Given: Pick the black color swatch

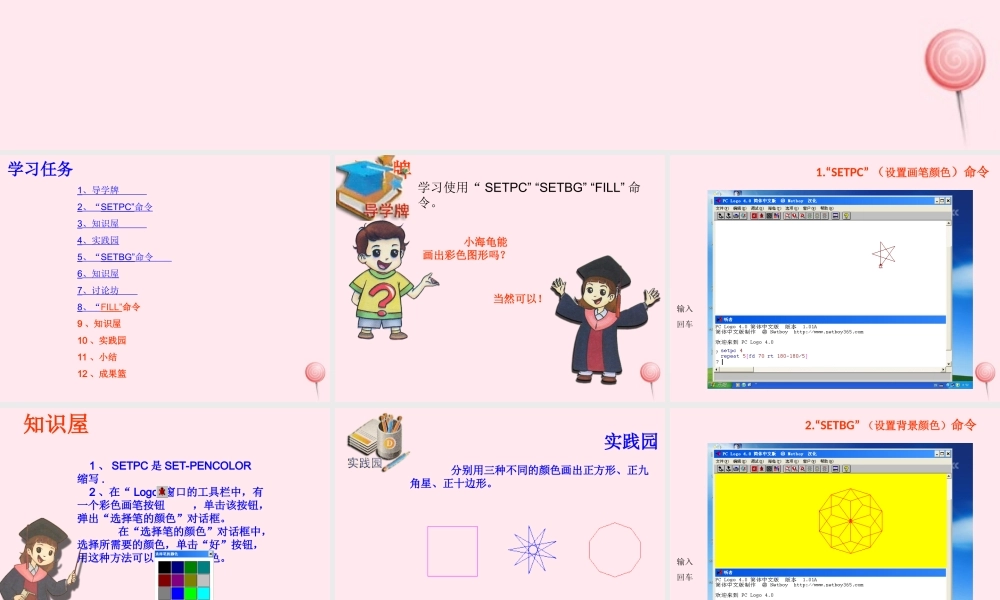Looking at the screenshot, I should click(165, 567).
